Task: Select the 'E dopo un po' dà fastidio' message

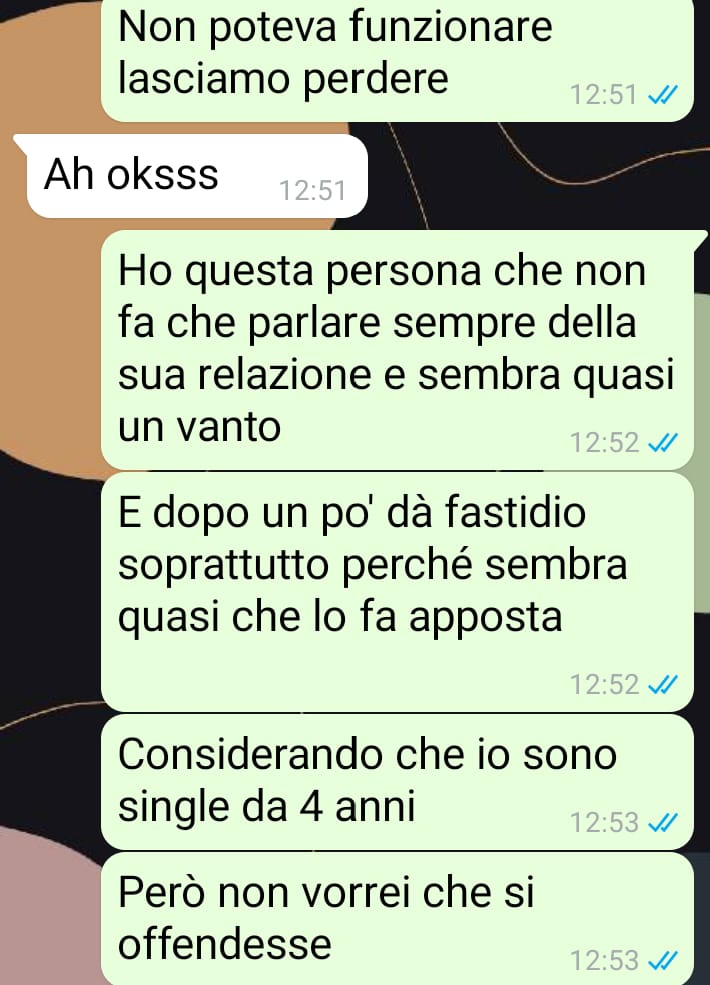Action: point(397,592)
